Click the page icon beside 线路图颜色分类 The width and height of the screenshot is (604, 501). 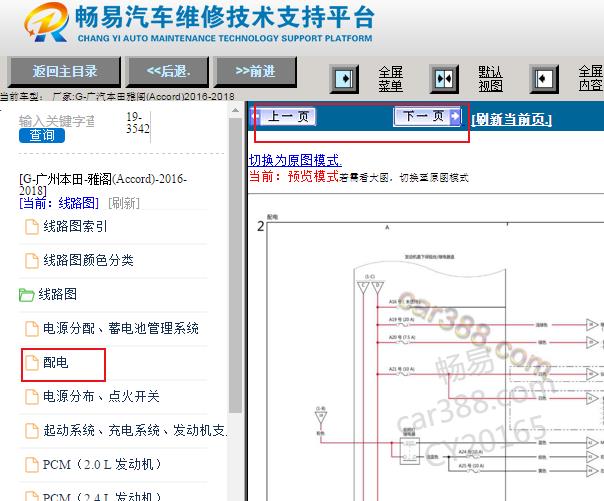click(32, 261)
